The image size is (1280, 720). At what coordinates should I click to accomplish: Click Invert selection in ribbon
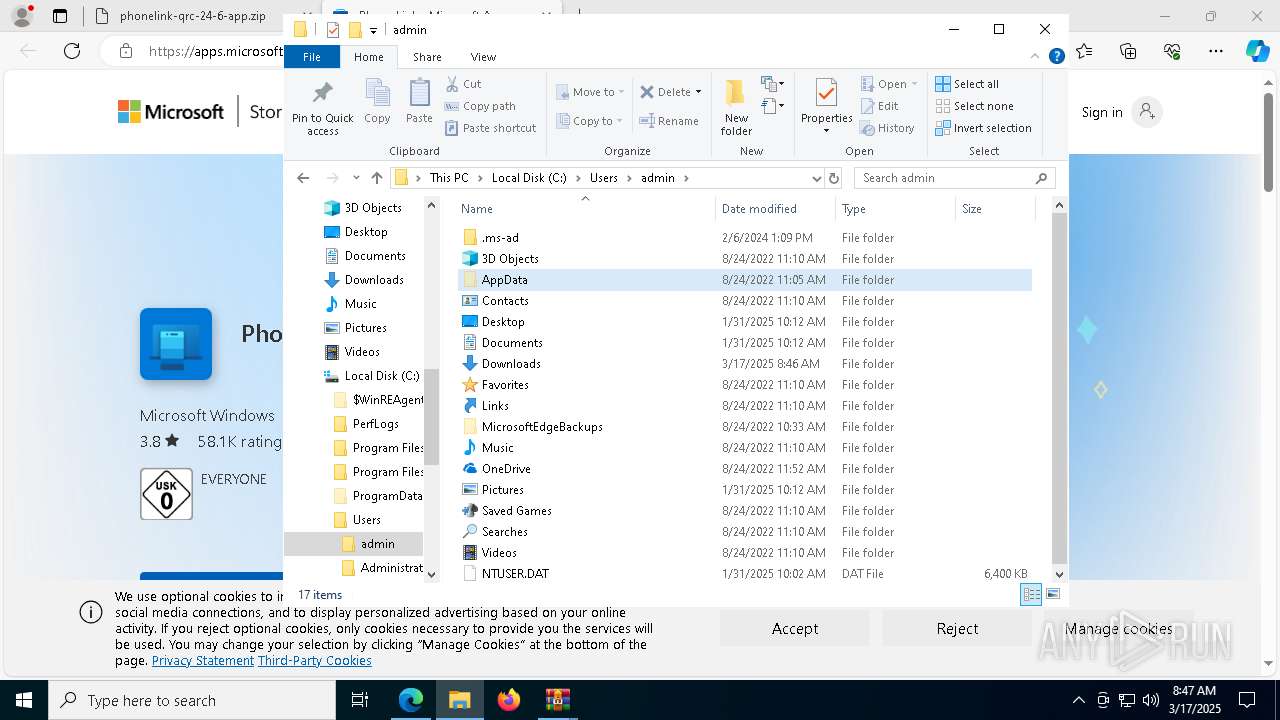click(x=983, y=128)
